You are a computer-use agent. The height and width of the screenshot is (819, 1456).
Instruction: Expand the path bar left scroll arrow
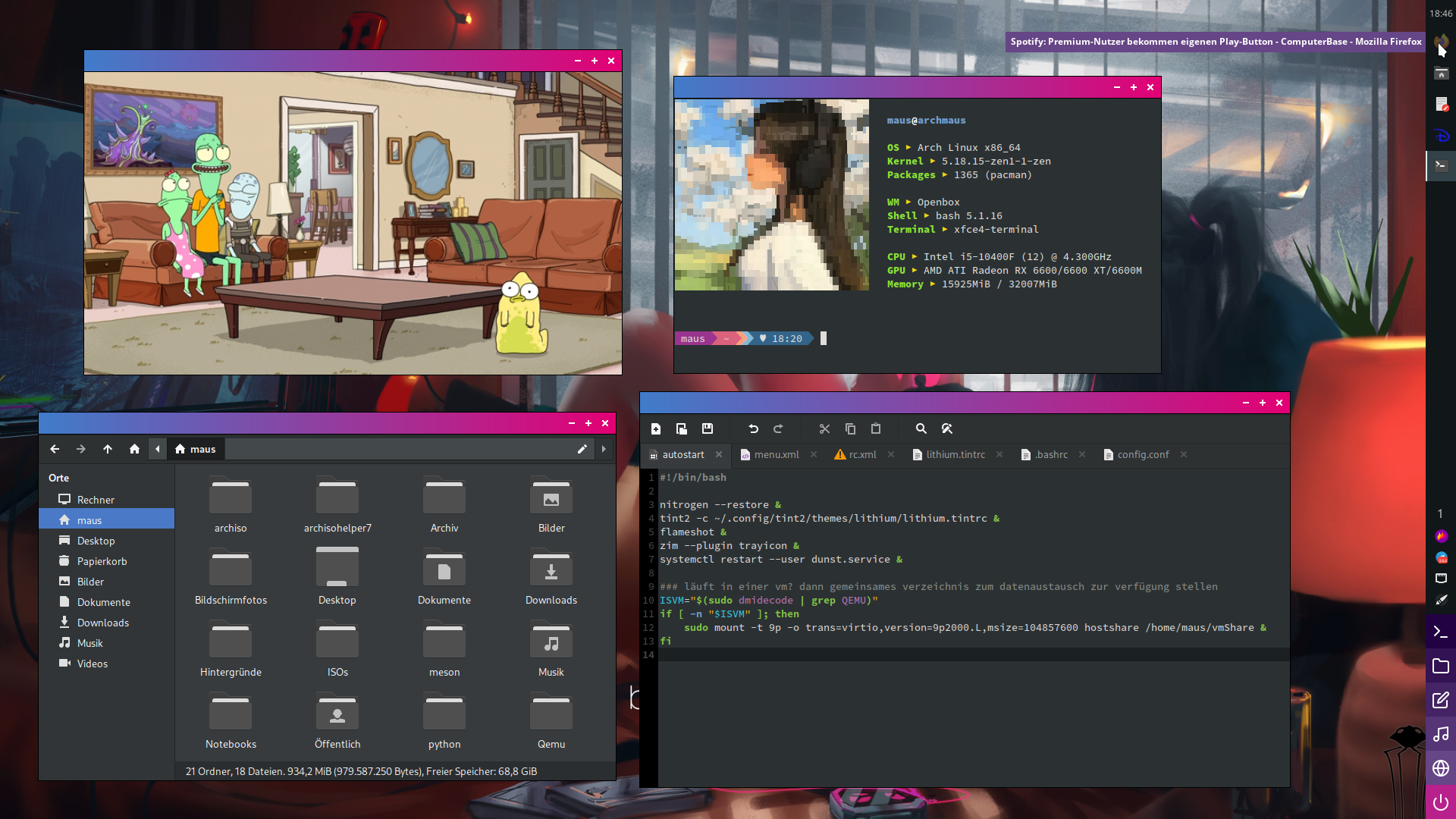tap(157, 449)
